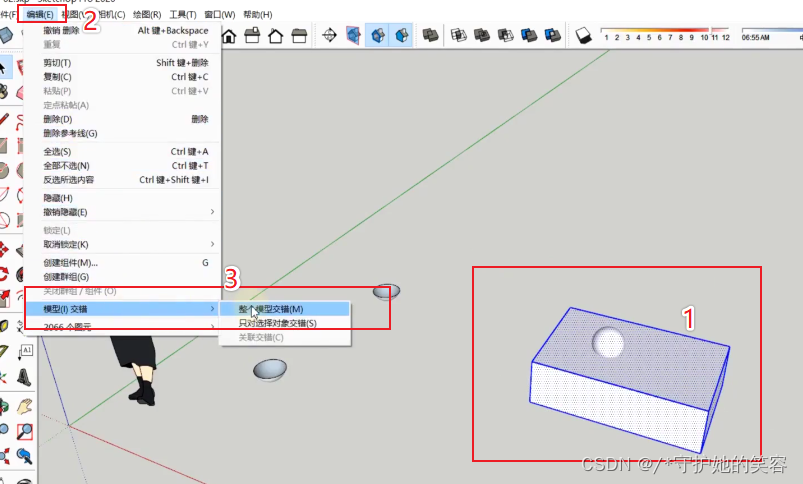803x484 pixels.
Task: Expand the 撤销隐藏(E) submenu arrow
Action: [x=212, y=212]
